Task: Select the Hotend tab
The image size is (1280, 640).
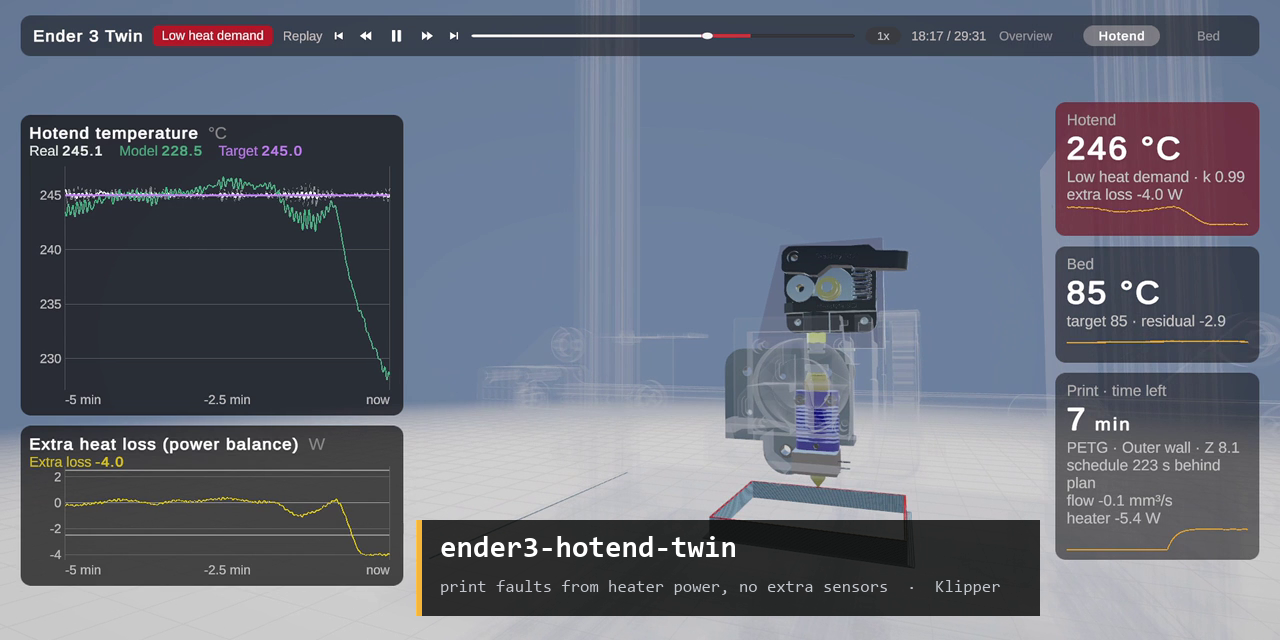Action: coord(1121,36)
